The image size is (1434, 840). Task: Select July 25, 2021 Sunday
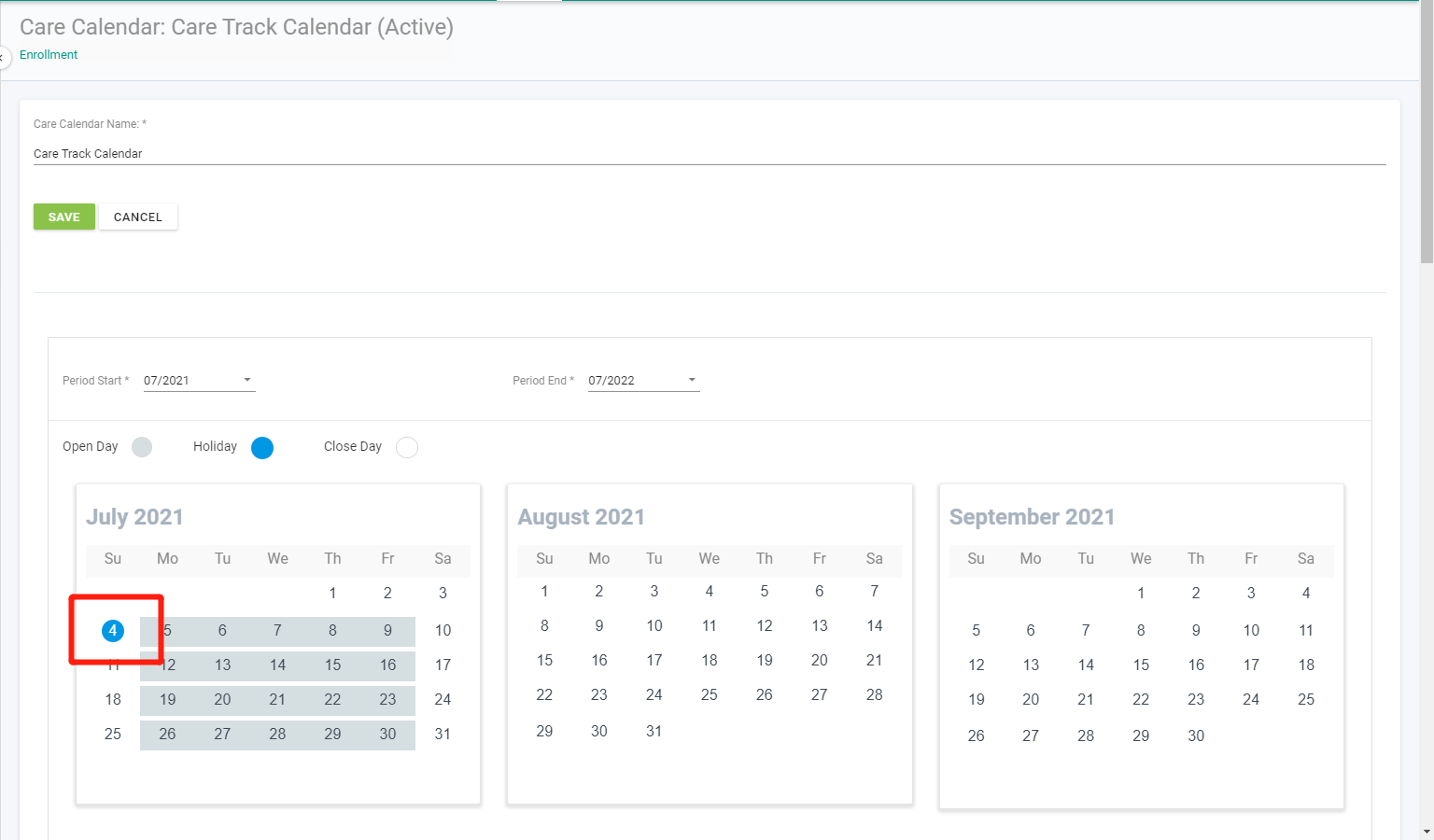click(x=113, y=735)
